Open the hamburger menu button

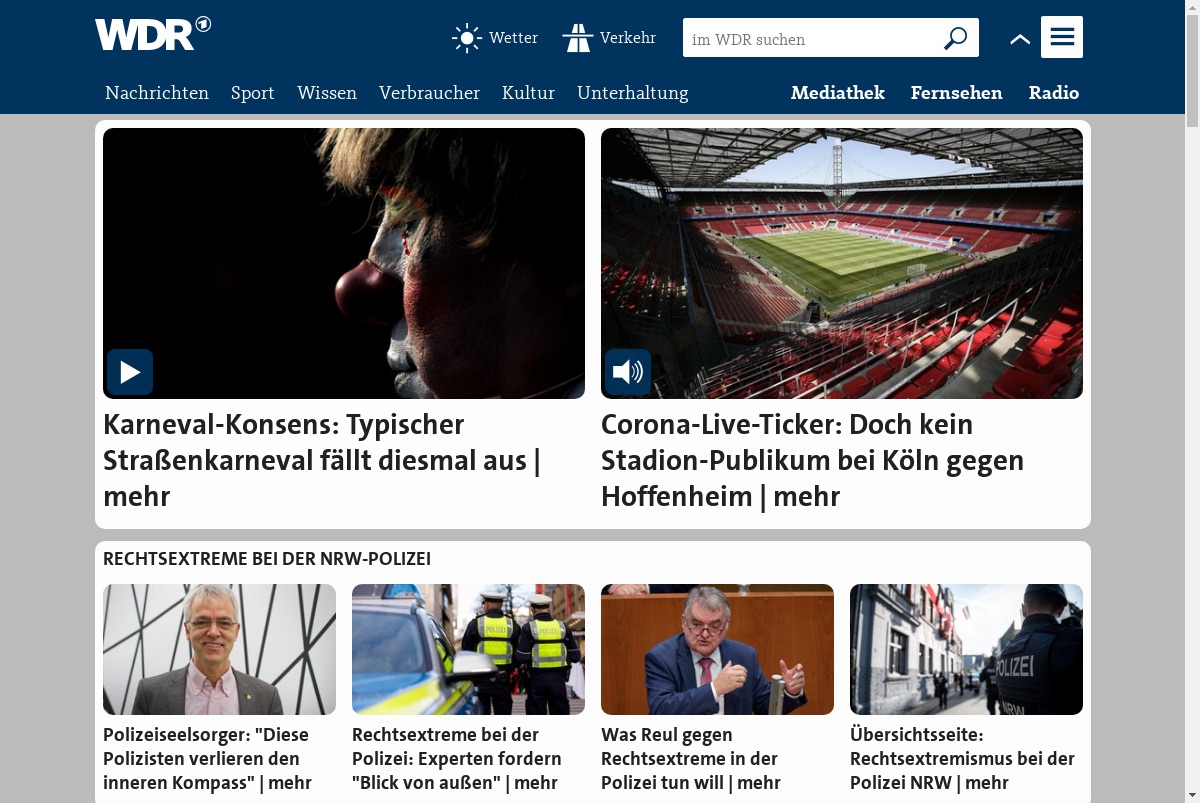(1062, 37)
